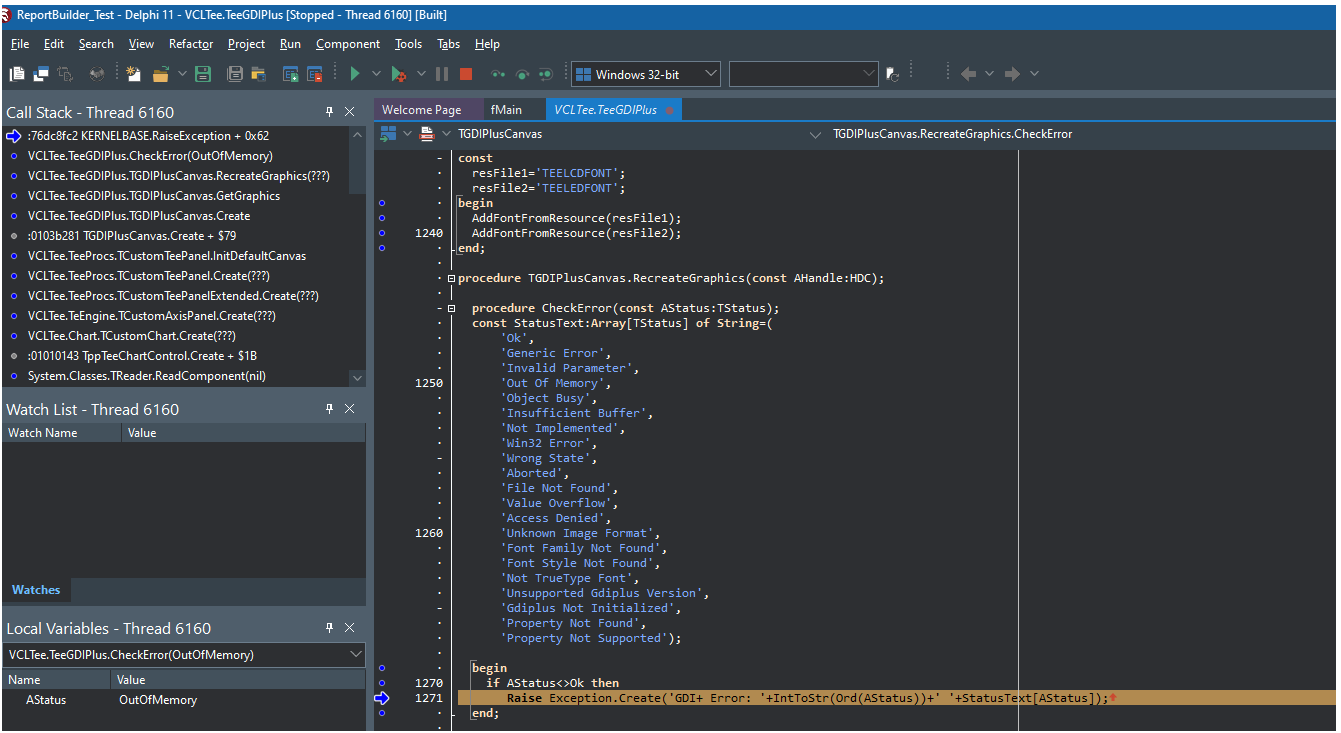Click scroll-down arrow of Call Stack scrollbar

[358, 378]
